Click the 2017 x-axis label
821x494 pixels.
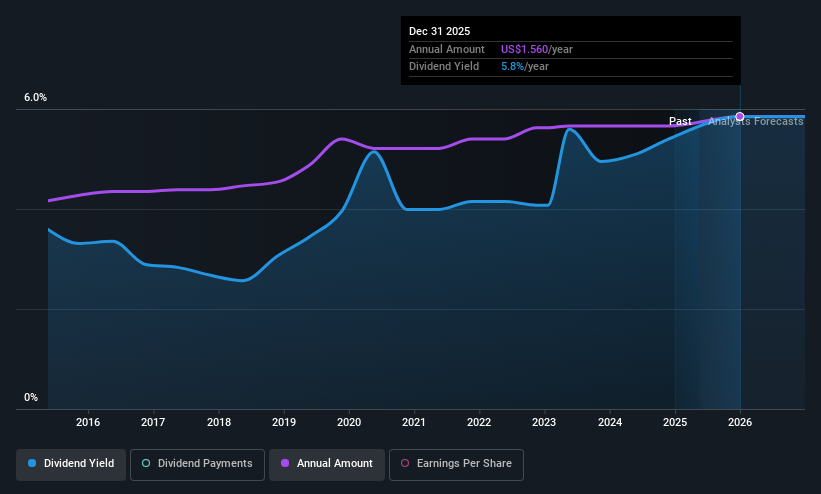click(153, 422)
